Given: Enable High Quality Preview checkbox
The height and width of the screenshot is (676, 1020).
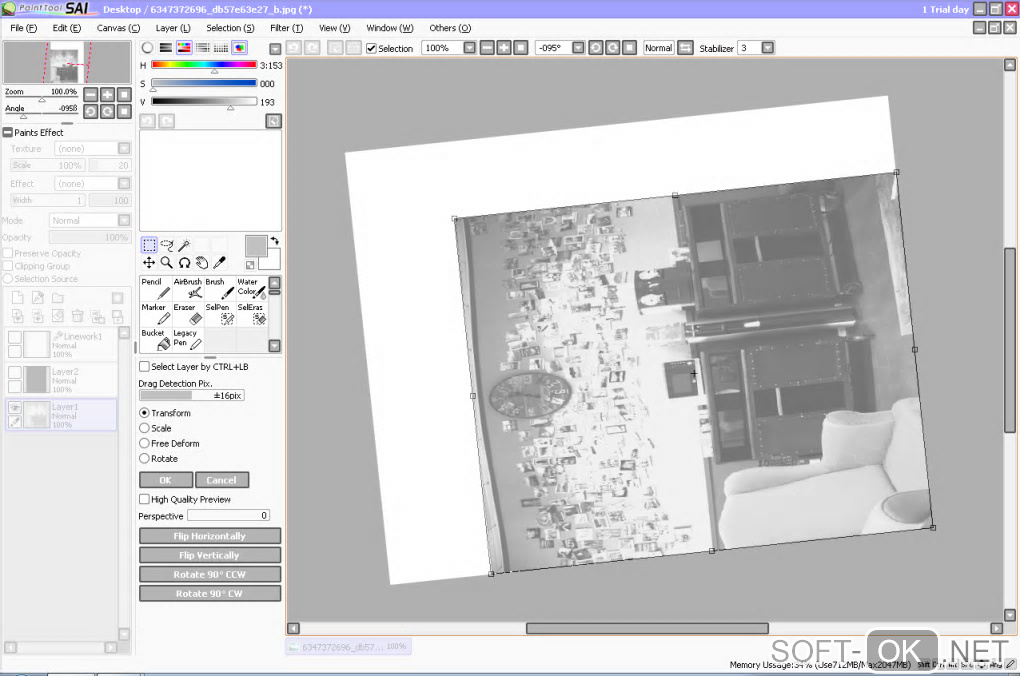Looking at the screenshot, I should [144, 499].
